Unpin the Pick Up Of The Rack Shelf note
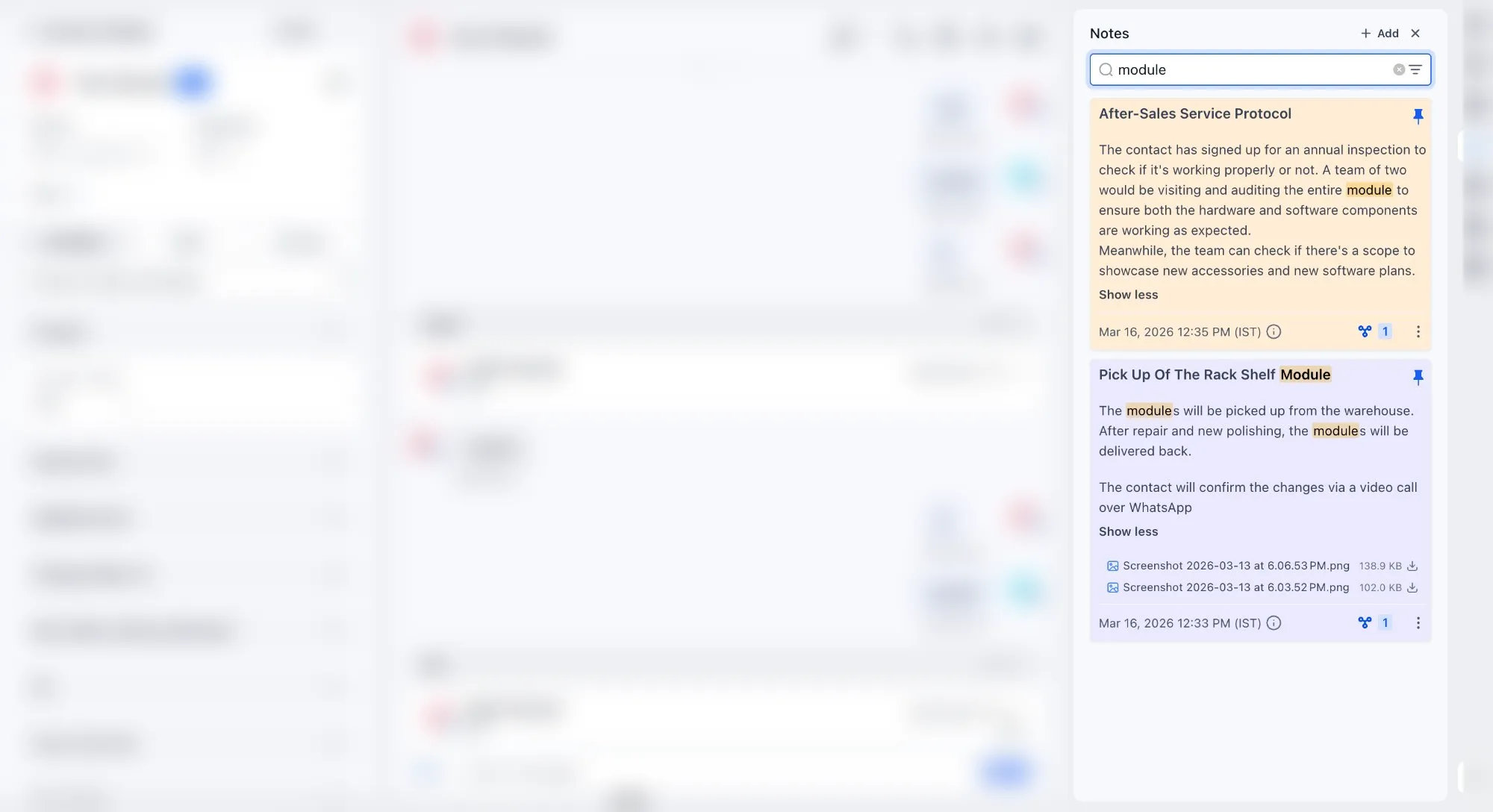Screen dimensions: 1493x812 1418,377
